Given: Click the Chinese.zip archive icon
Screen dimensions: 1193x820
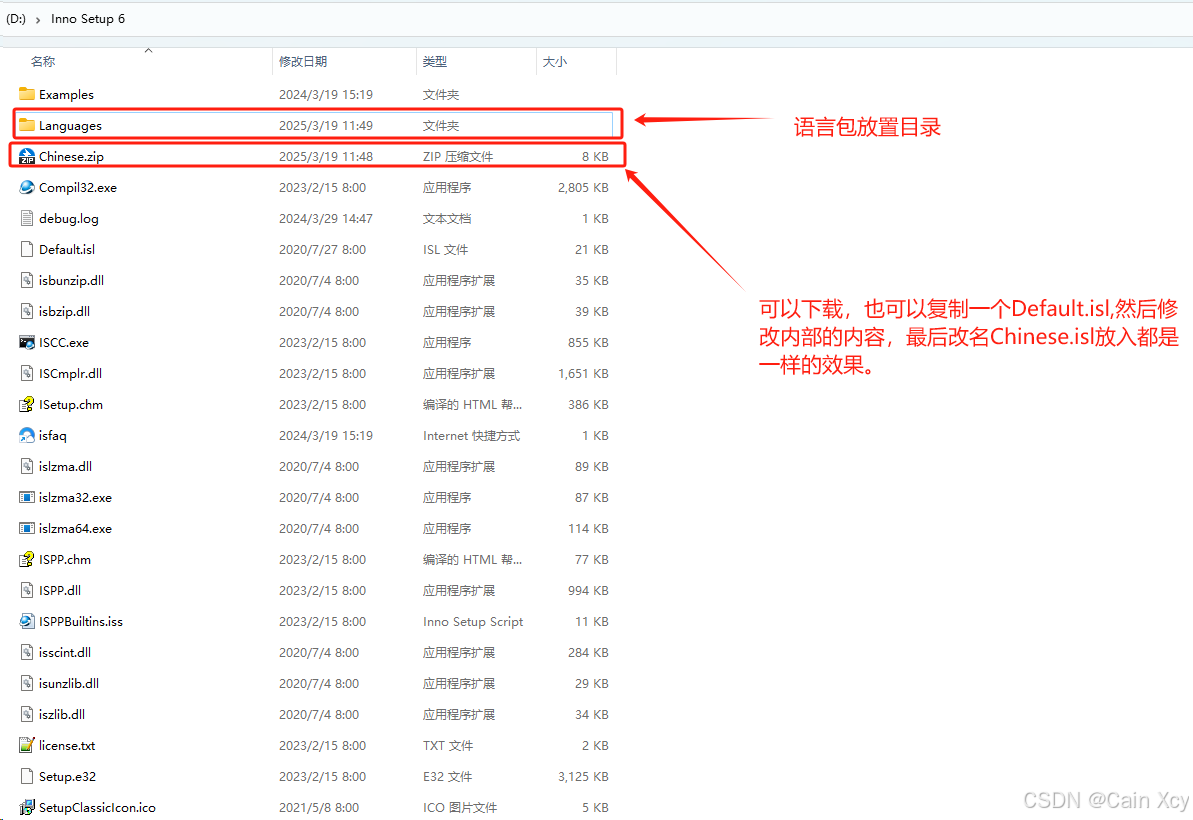Looking at the screenshot, I should [x=27, y=156].
